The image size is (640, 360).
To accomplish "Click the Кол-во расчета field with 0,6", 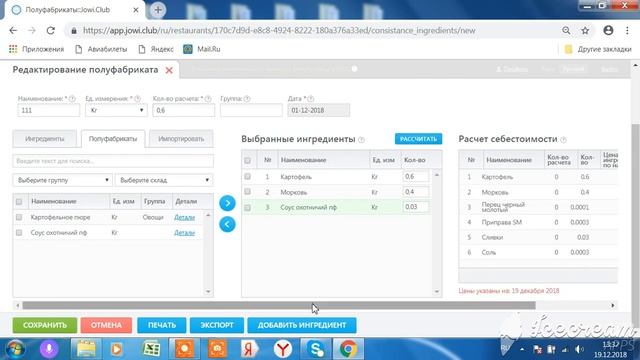I will coord(183,110).
